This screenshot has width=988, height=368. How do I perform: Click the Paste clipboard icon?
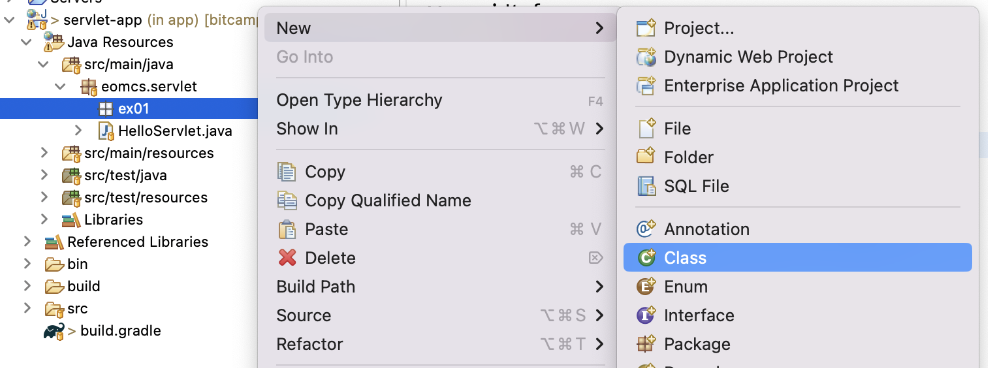(287, 229)
